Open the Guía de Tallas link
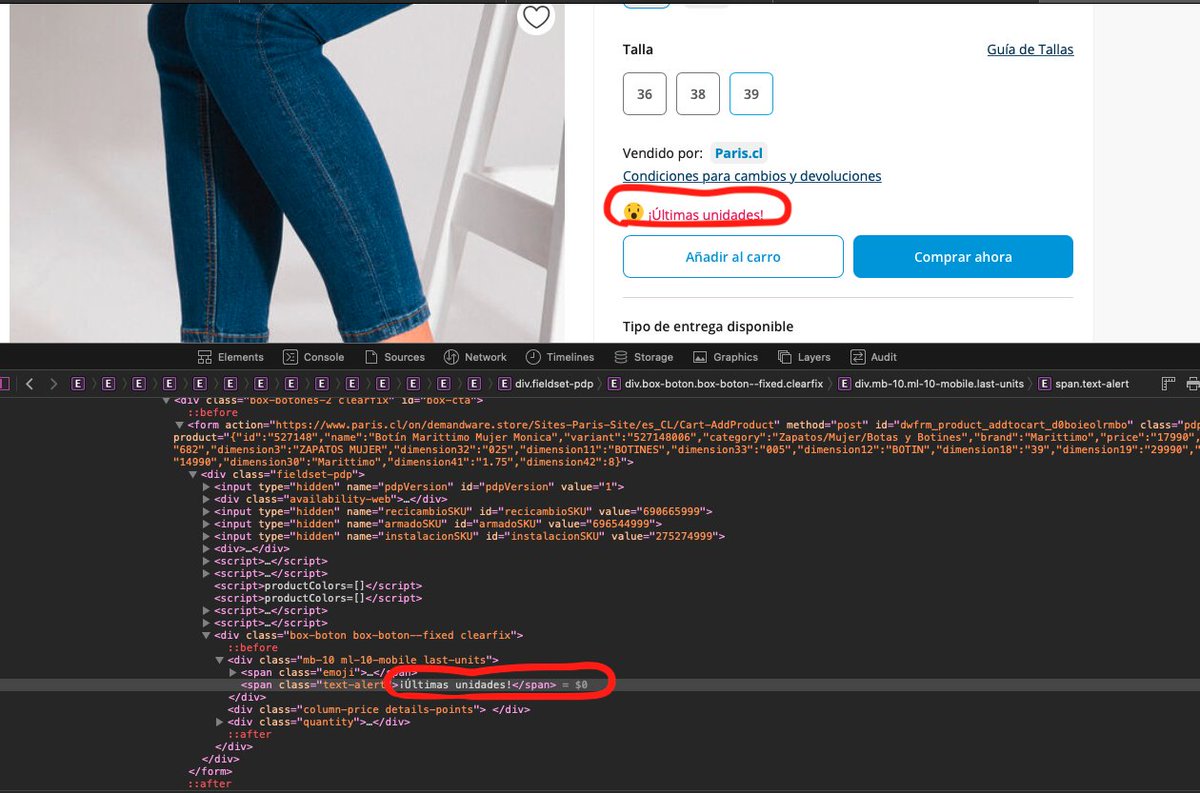1200x793 pixels. 1030,49
